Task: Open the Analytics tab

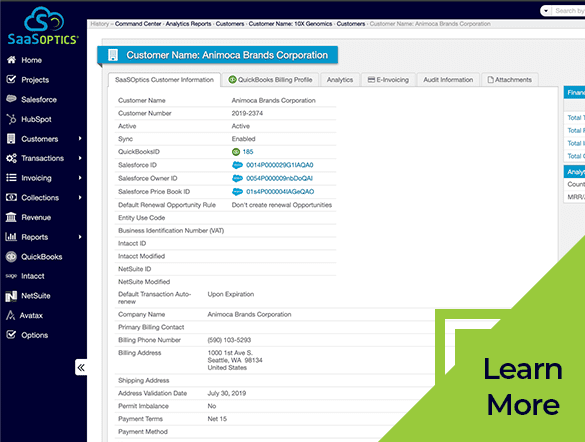Action: [340, 80]
